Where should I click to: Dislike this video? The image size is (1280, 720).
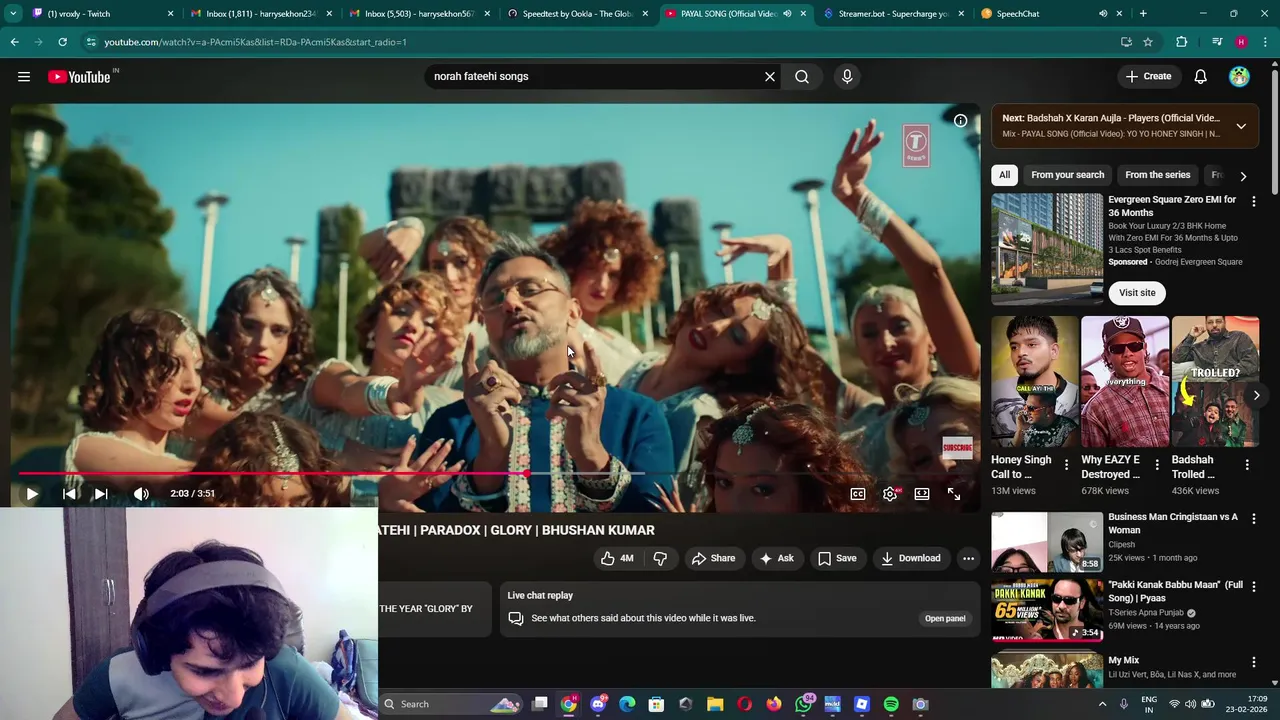point(660,558)
